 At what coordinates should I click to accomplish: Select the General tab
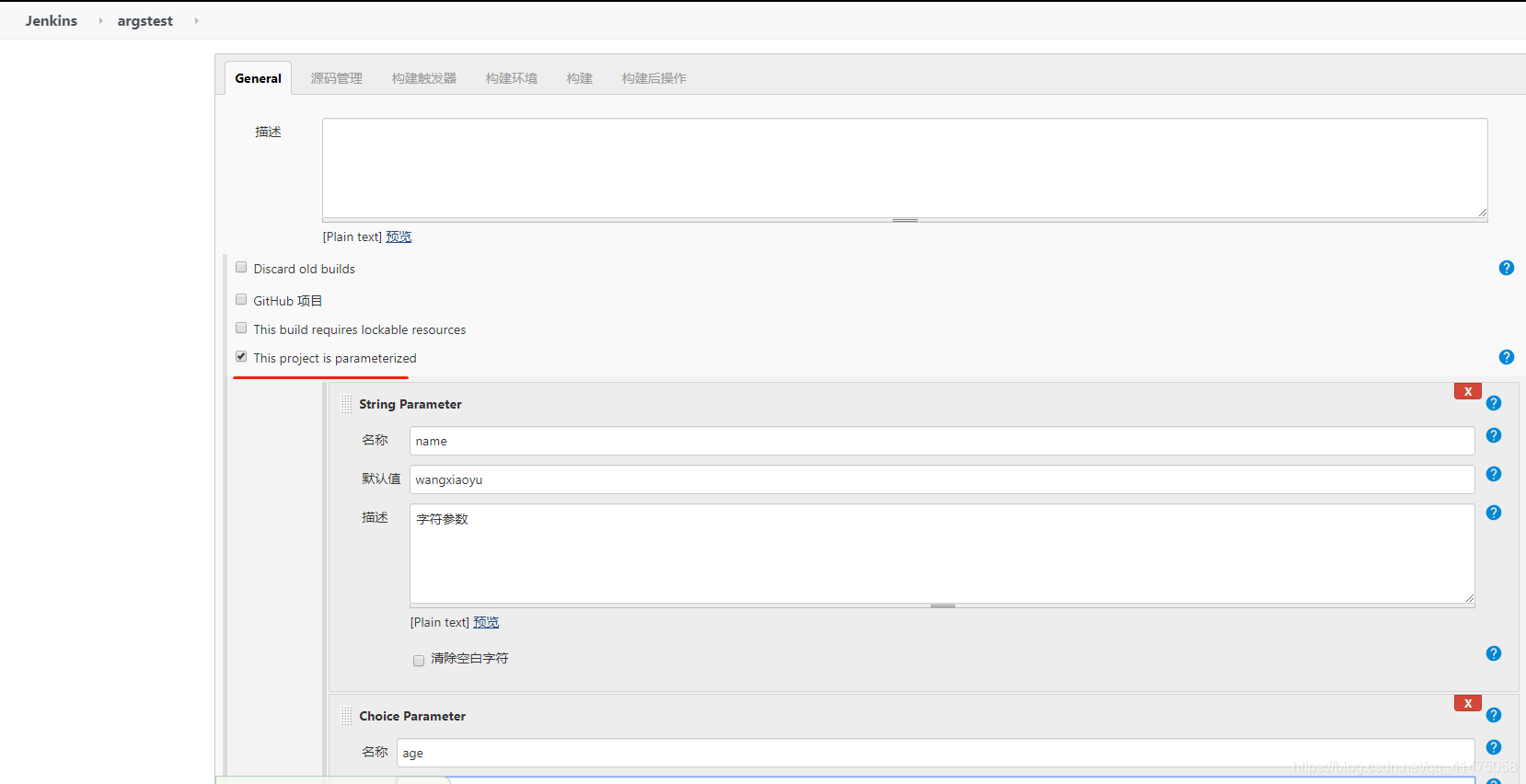tap(258, 78)
